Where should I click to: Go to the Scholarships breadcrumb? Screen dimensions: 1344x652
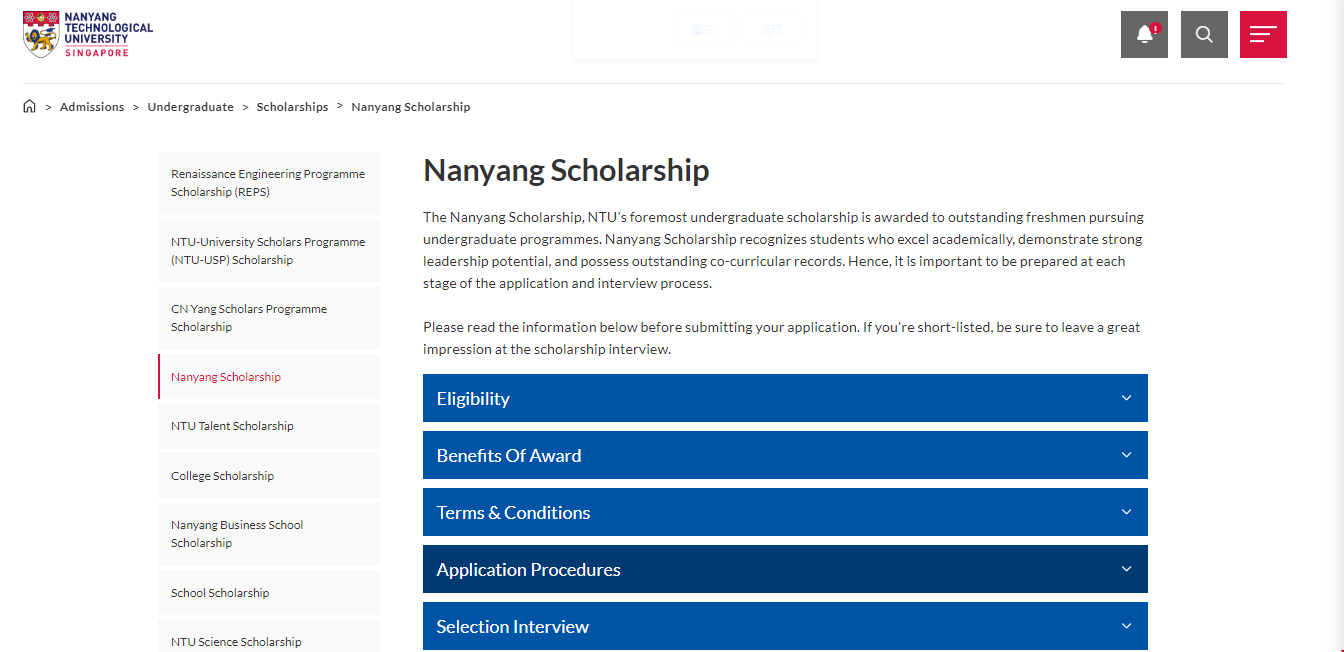point(292,107)
